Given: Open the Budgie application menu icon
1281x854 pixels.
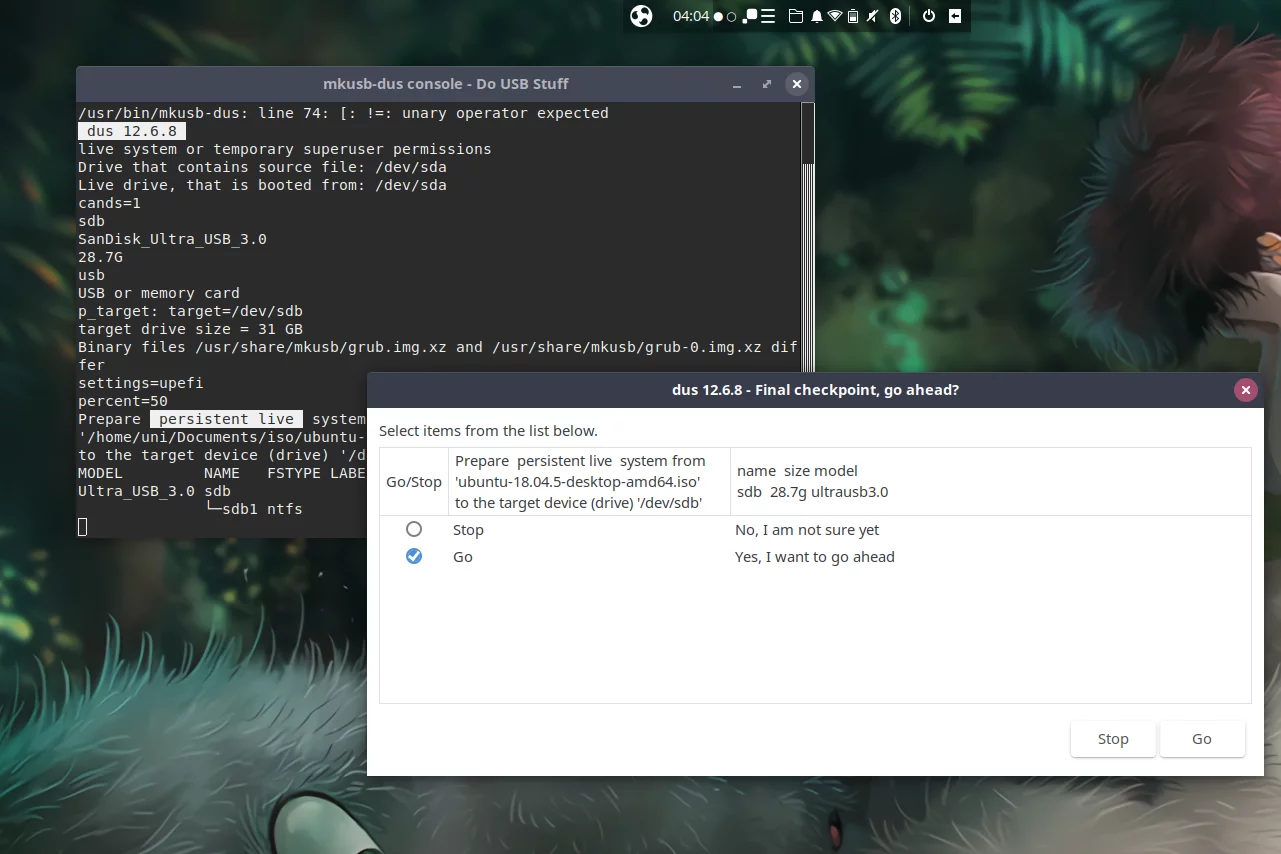Looking at the screenshot, I should 641,16.
